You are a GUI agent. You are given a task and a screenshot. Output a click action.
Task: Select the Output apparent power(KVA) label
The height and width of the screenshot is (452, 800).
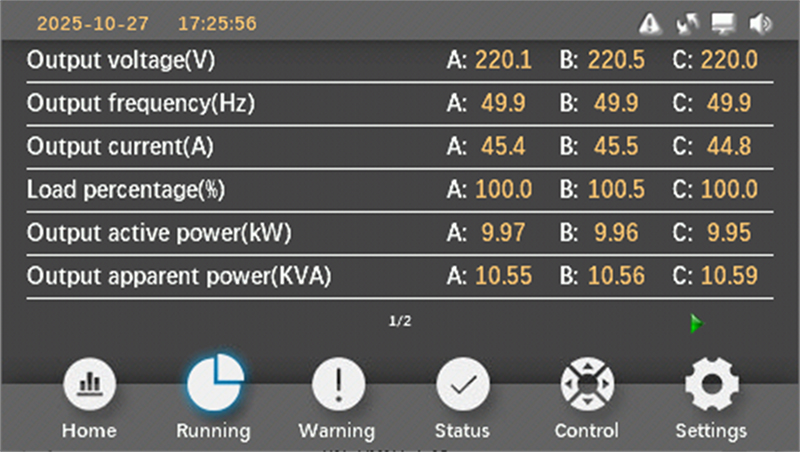(179, 277)
